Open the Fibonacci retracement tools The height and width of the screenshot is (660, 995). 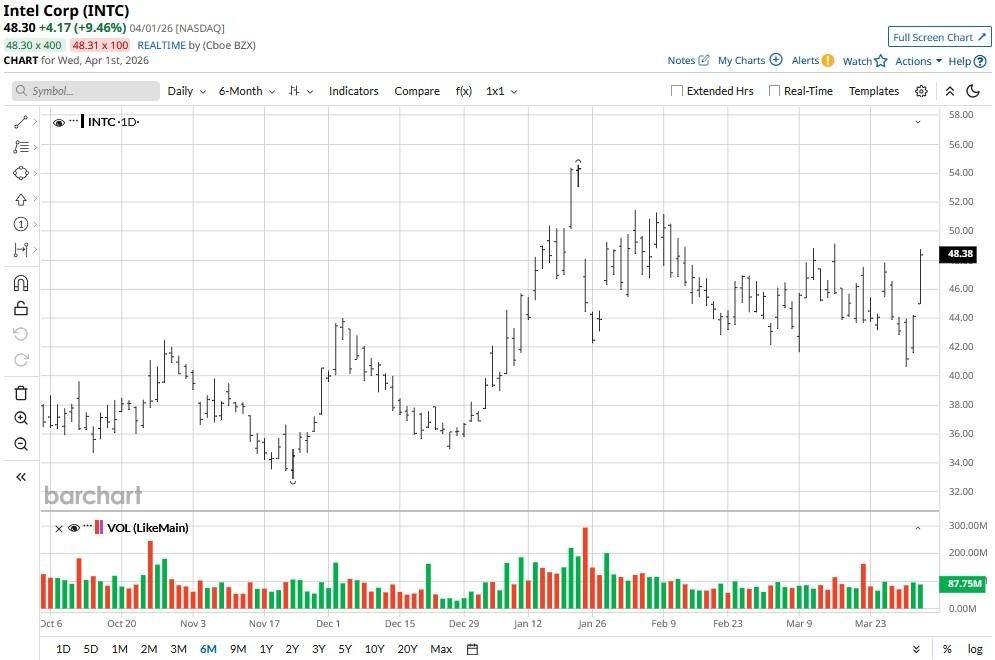[x=20, y=147]
